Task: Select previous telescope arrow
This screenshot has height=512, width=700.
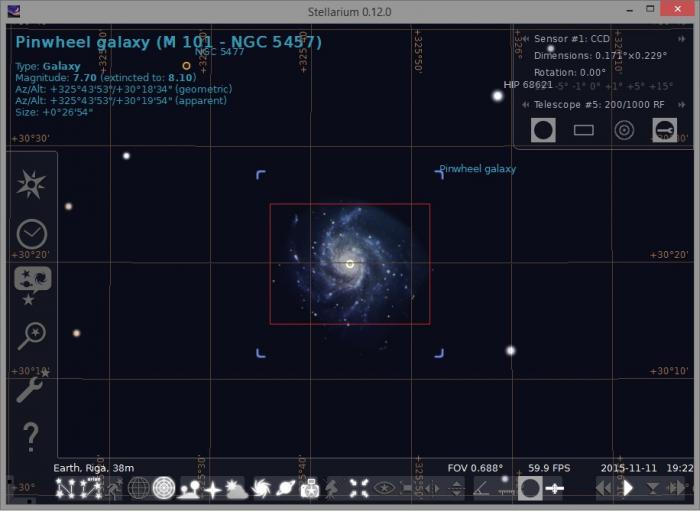Action: click(x=525, y=104)
